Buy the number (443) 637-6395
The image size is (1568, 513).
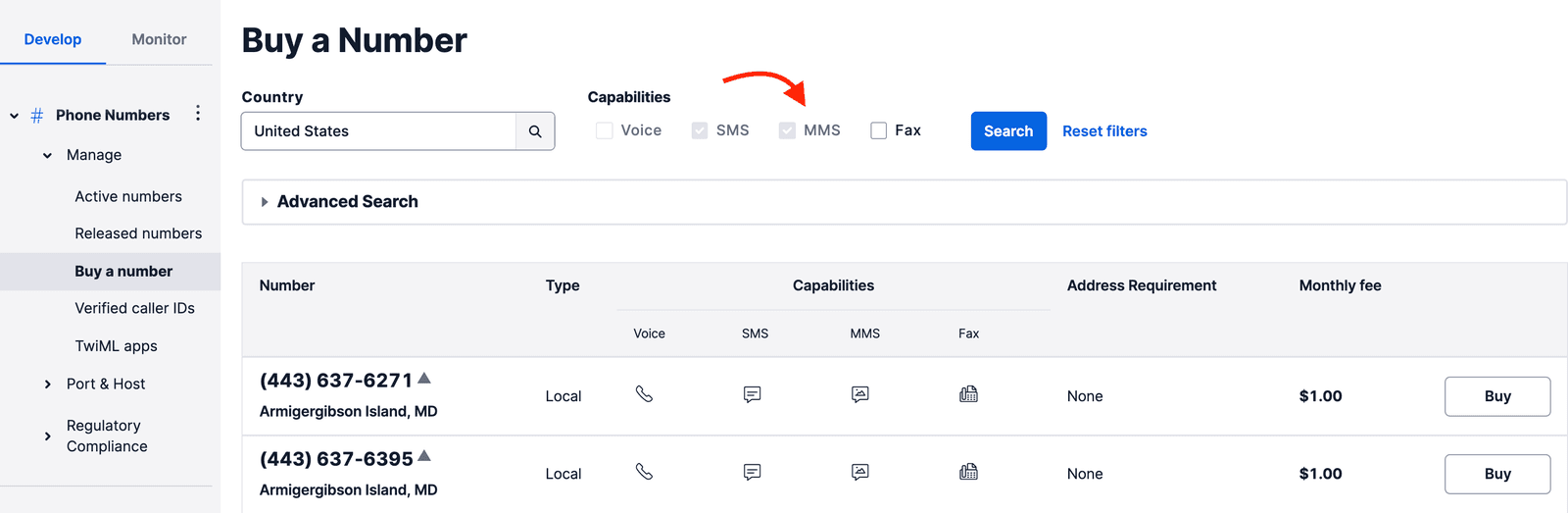click(1496, 474)
